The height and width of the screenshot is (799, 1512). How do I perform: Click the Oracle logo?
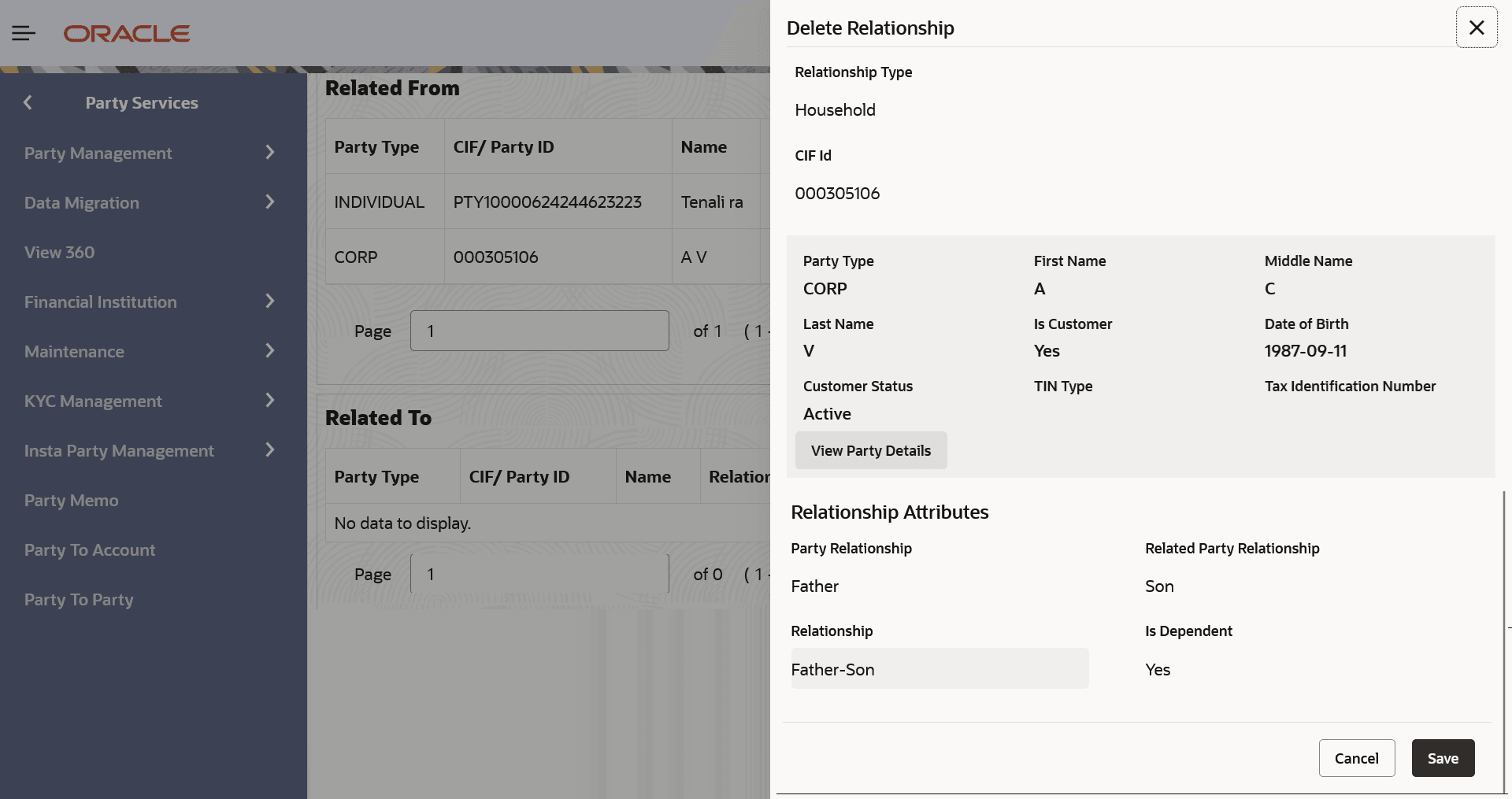click(x=127, y=34)
